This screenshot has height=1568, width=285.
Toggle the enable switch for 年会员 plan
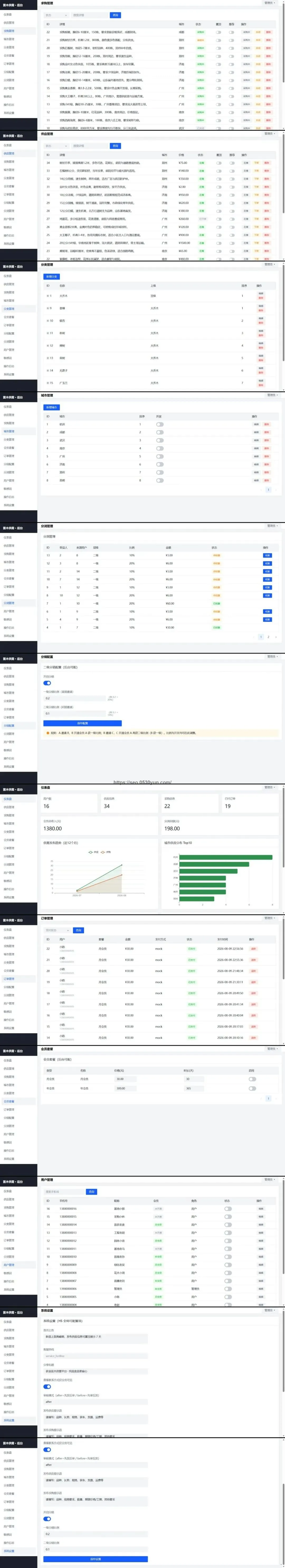pos(252,1088)
